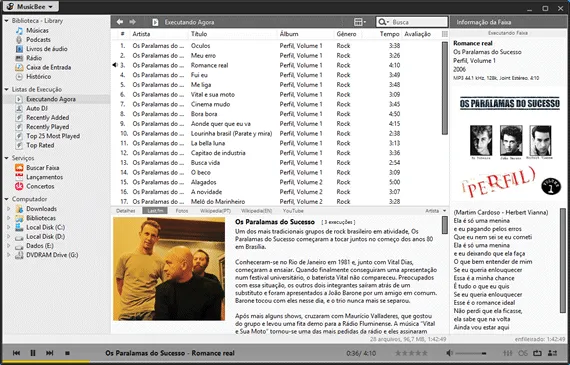Go forward with the right arrow

132,22
